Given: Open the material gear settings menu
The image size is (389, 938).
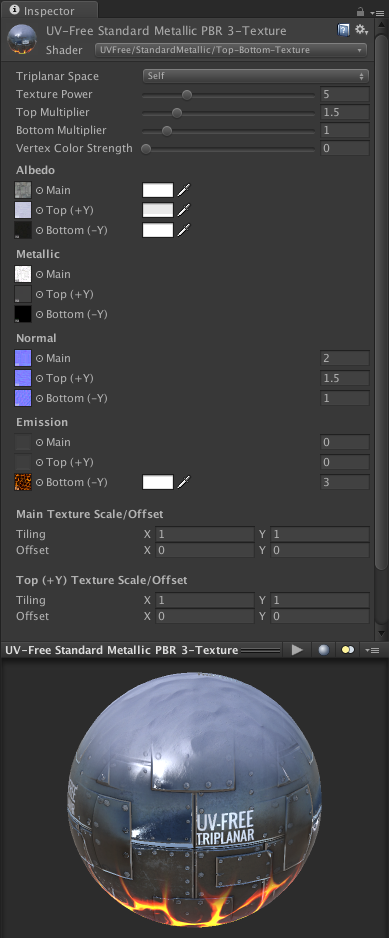Looking at the screenshot, I should pyautogui.click(x=361, y=30).
